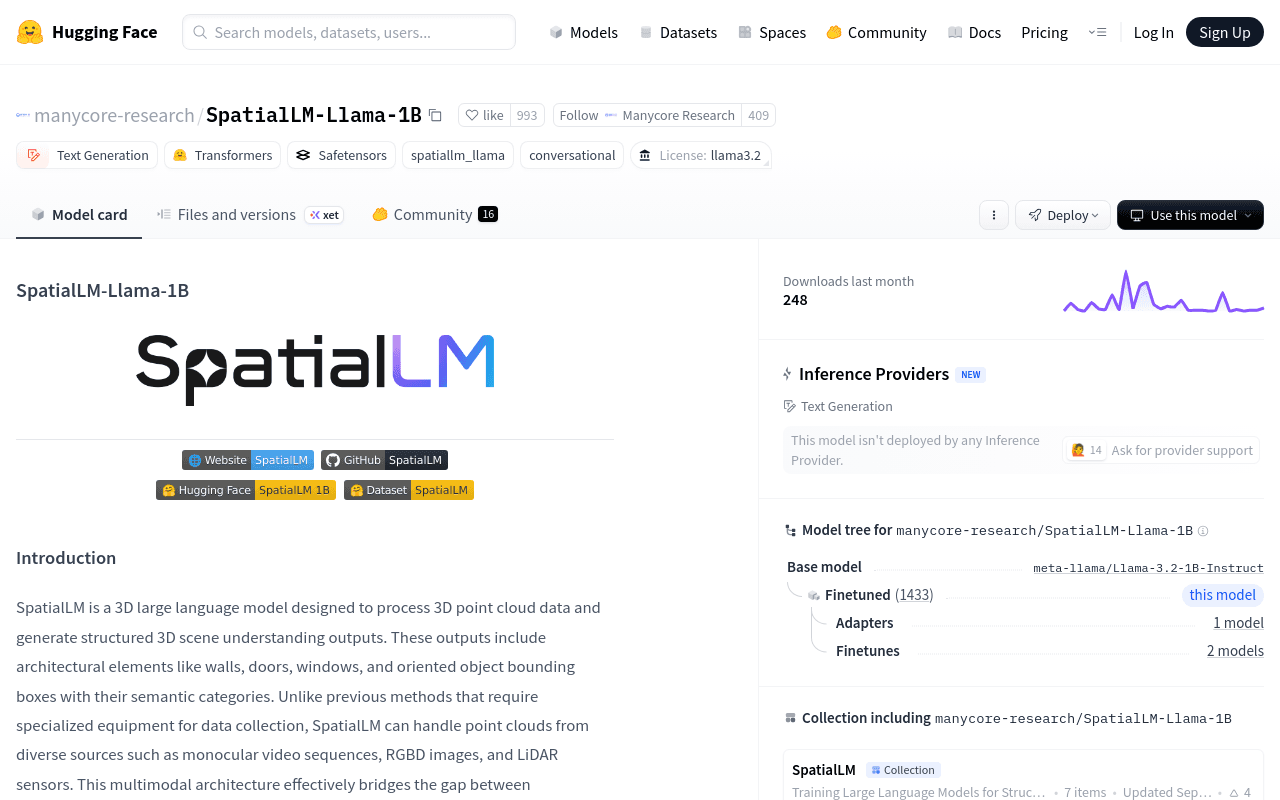The width and height of the screenshot is (1280, 800).
Task: Open the Hugging Face SpatialLM 1B badge
Action: click(246, 490)
